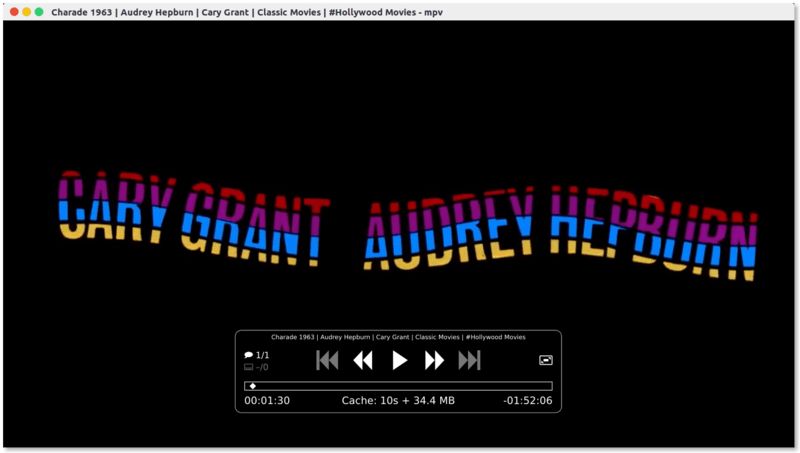Cycle subtitle track -/0 indicator
Viewport: 800px width, 453px height.
257,367
